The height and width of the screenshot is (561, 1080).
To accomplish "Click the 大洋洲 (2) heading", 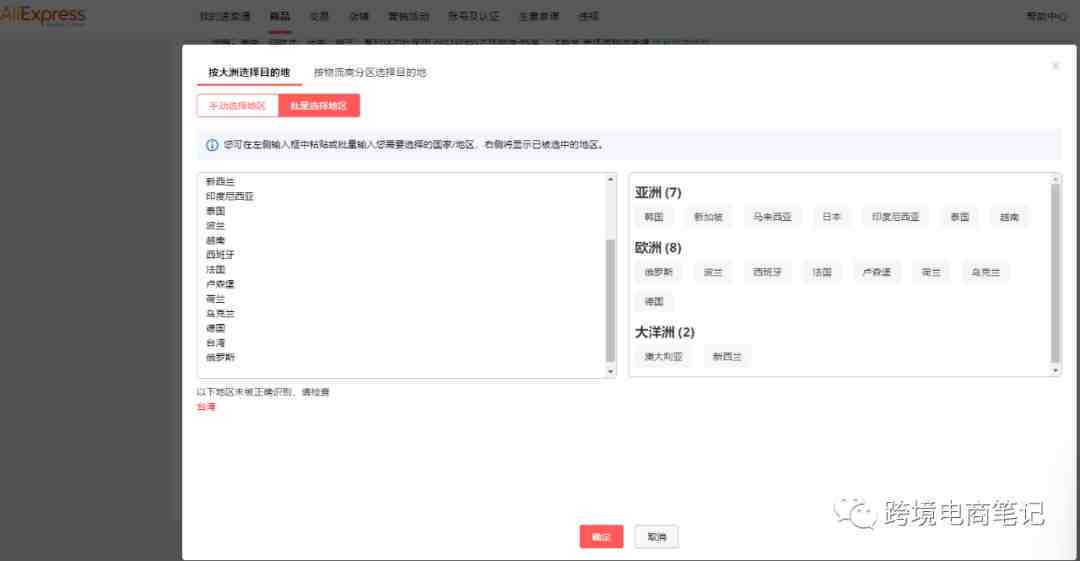I will pyautogui.click(x=665, y=332).
